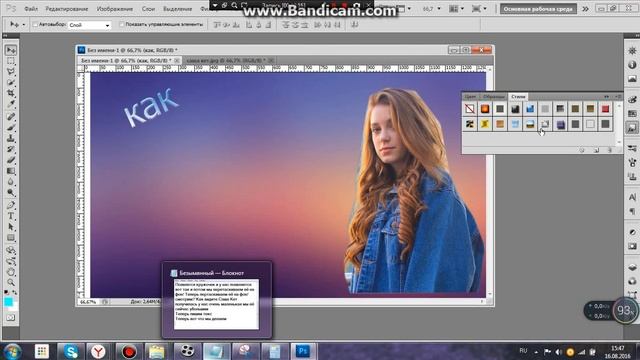Open the Редактирование menu
This screenshot has width=640, height=360.
tap(67, 9)
